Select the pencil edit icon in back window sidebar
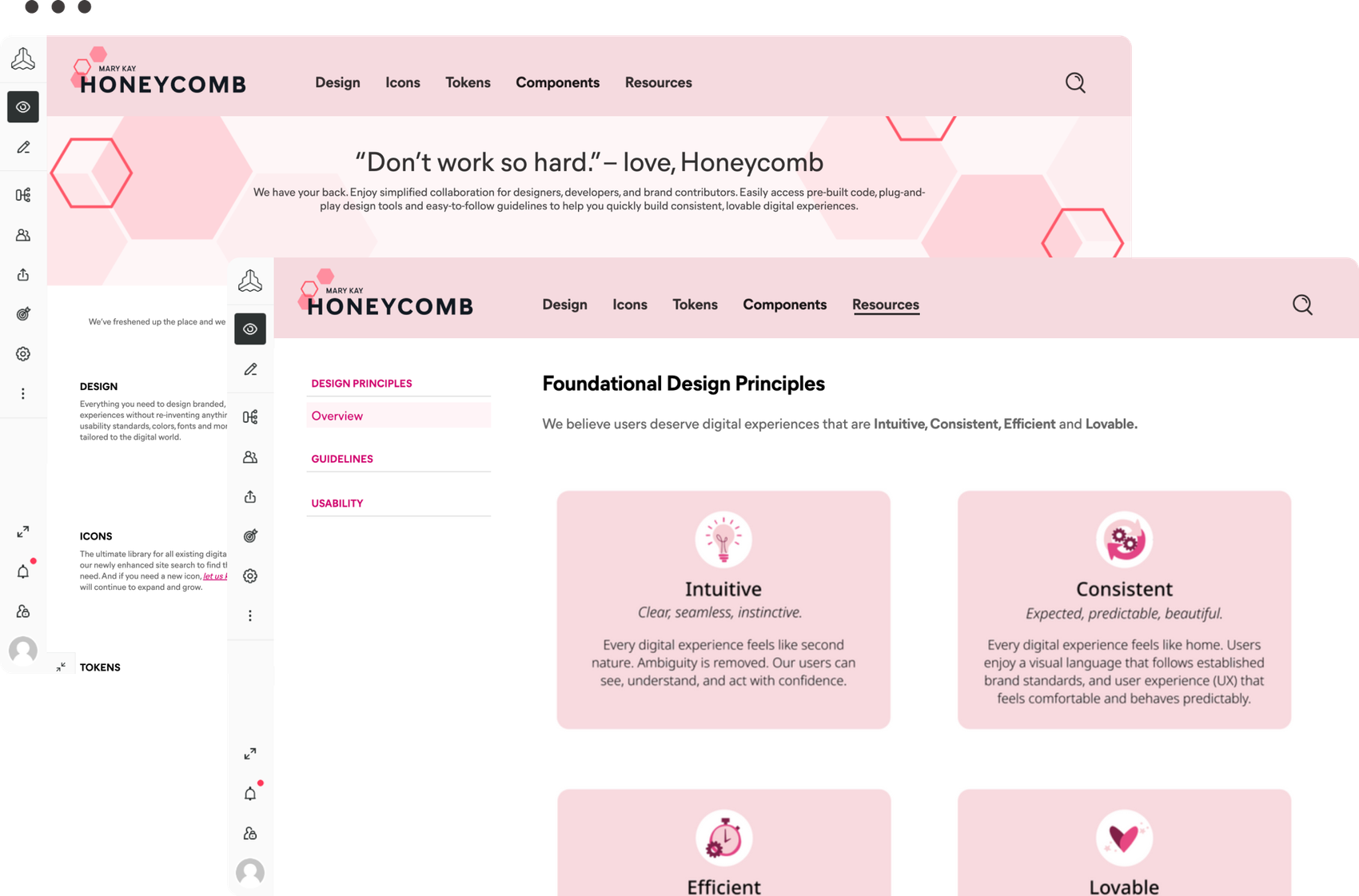 click(23, 147)
